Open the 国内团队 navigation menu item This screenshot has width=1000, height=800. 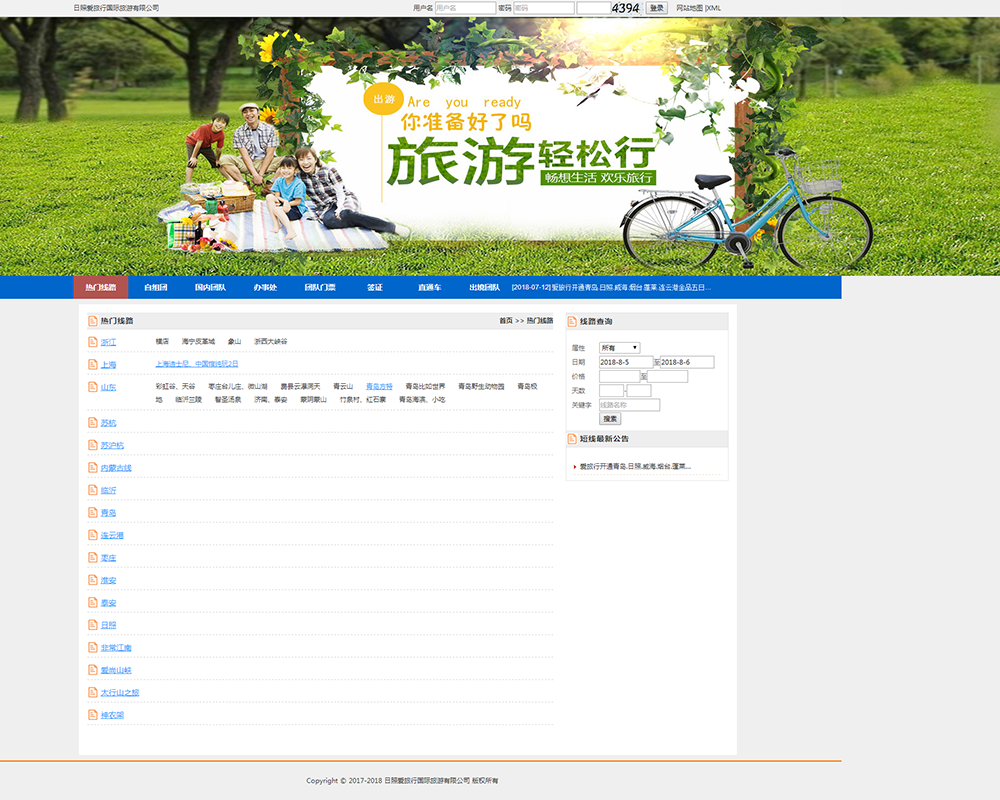(210, 288)
